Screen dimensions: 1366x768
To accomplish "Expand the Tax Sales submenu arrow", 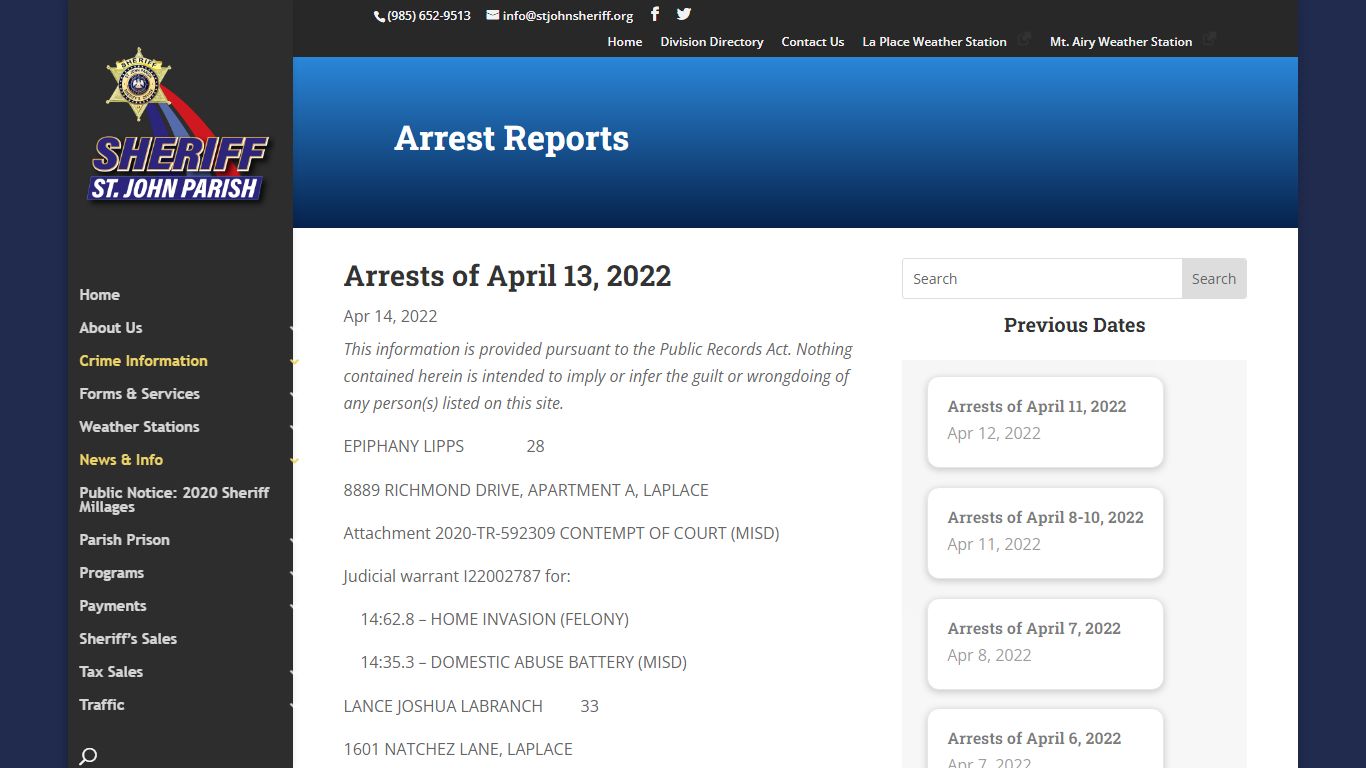I will (x=292, y=672).
